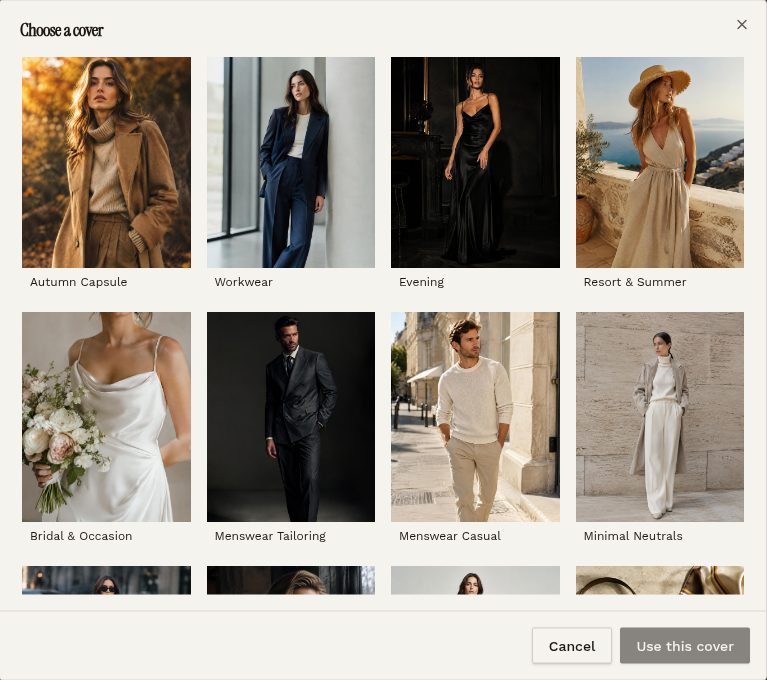Pick the Evening cover thumbnail

[475, 162]
